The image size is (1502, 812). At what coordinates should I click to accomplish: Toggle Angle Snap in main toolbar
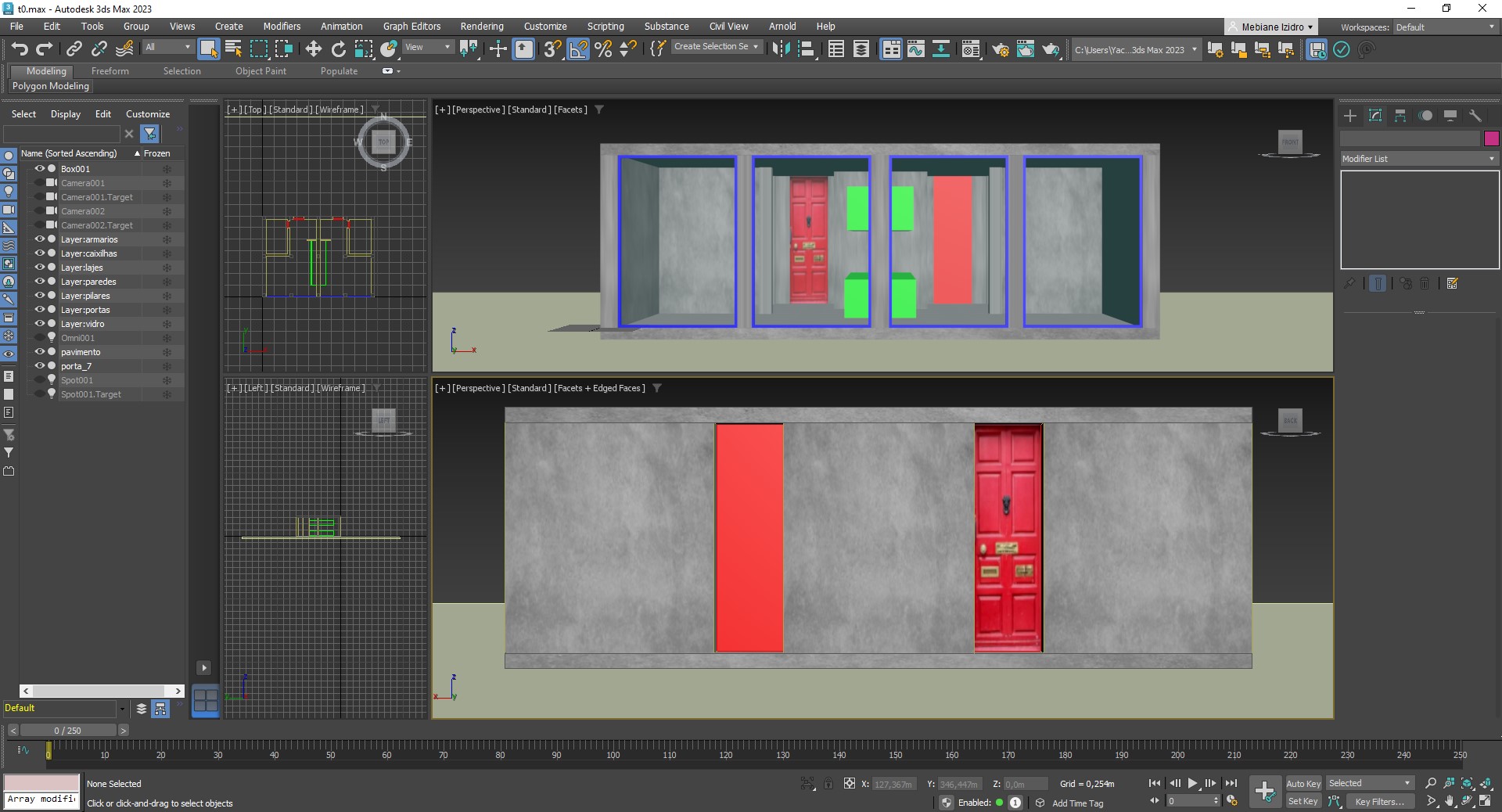pyautogui.click(x=578, y=49)
